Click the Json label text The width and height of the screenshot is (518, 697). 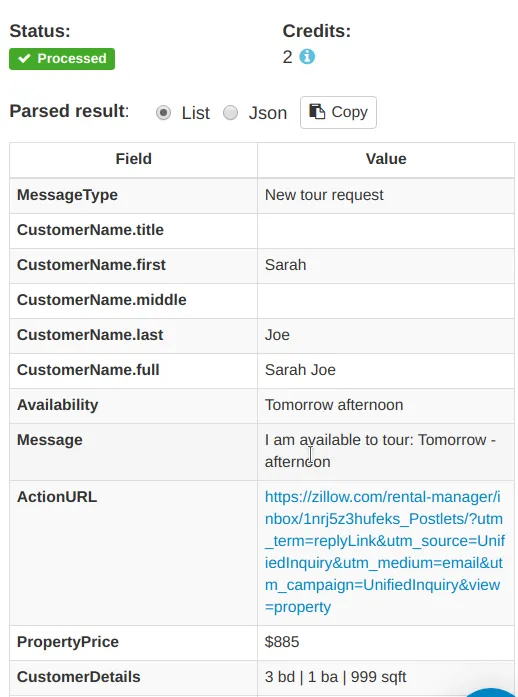pyautogui.click(x=268, y=113)
